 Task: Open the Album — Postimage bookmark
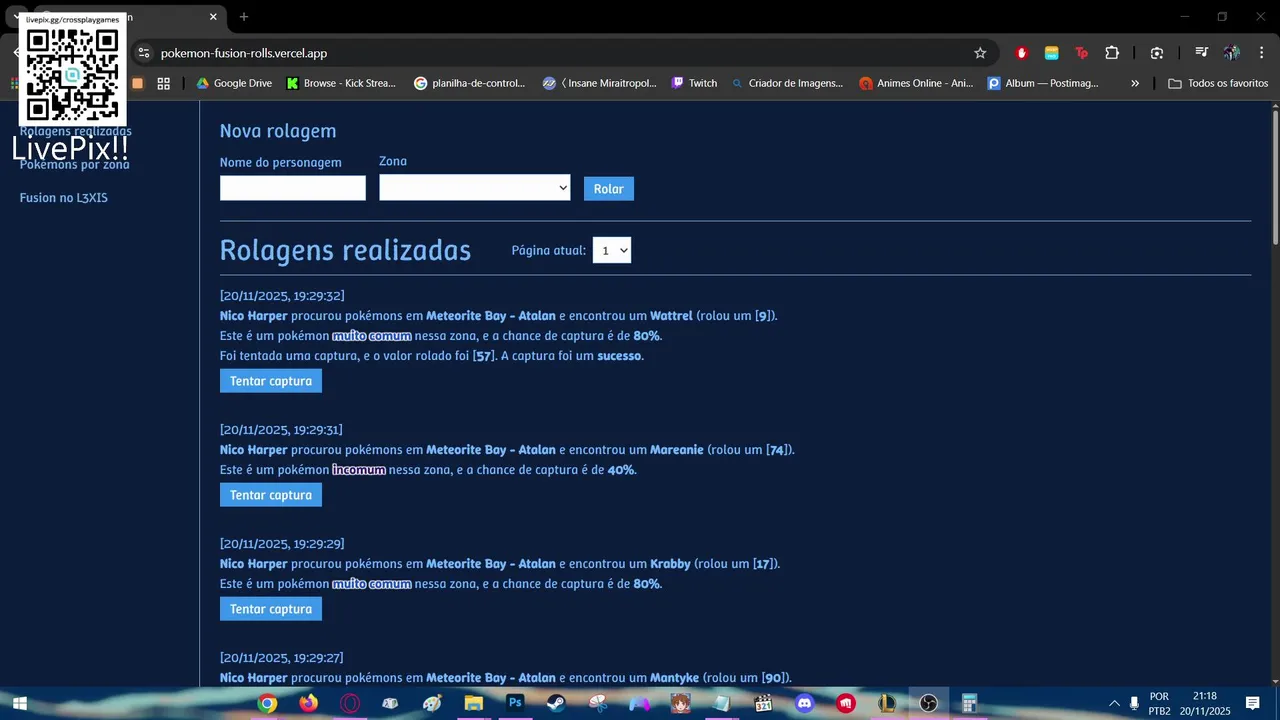click(1043, 83)
